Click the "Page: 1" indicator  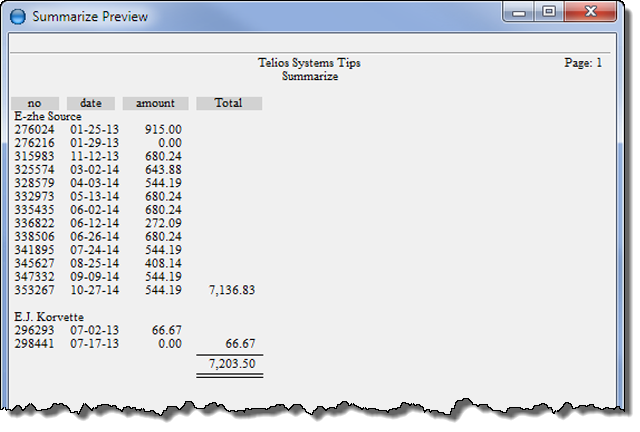(x=583, y=63)
